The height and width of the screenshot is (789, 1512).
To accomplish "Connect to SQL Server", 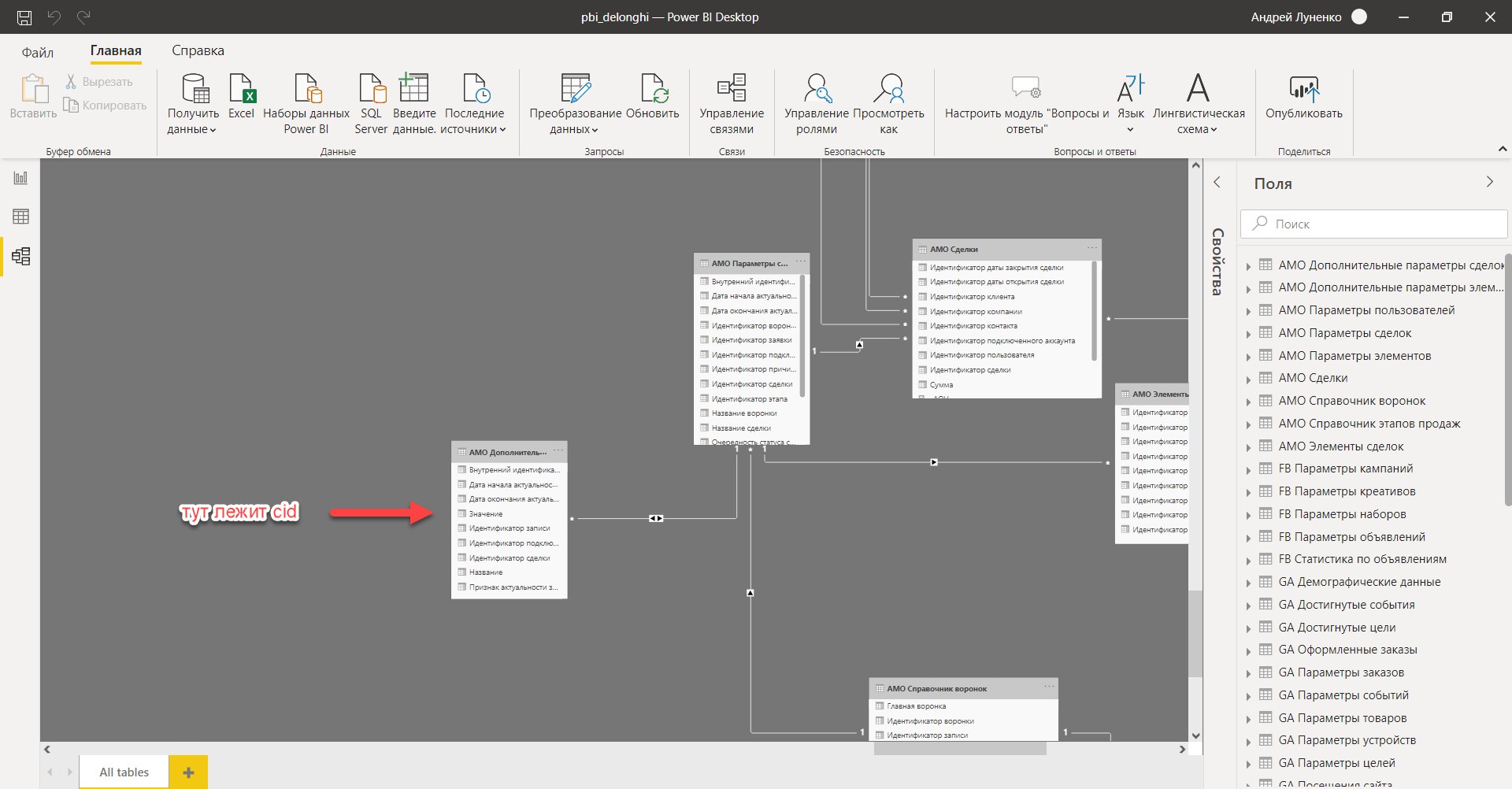I will 371,103.
